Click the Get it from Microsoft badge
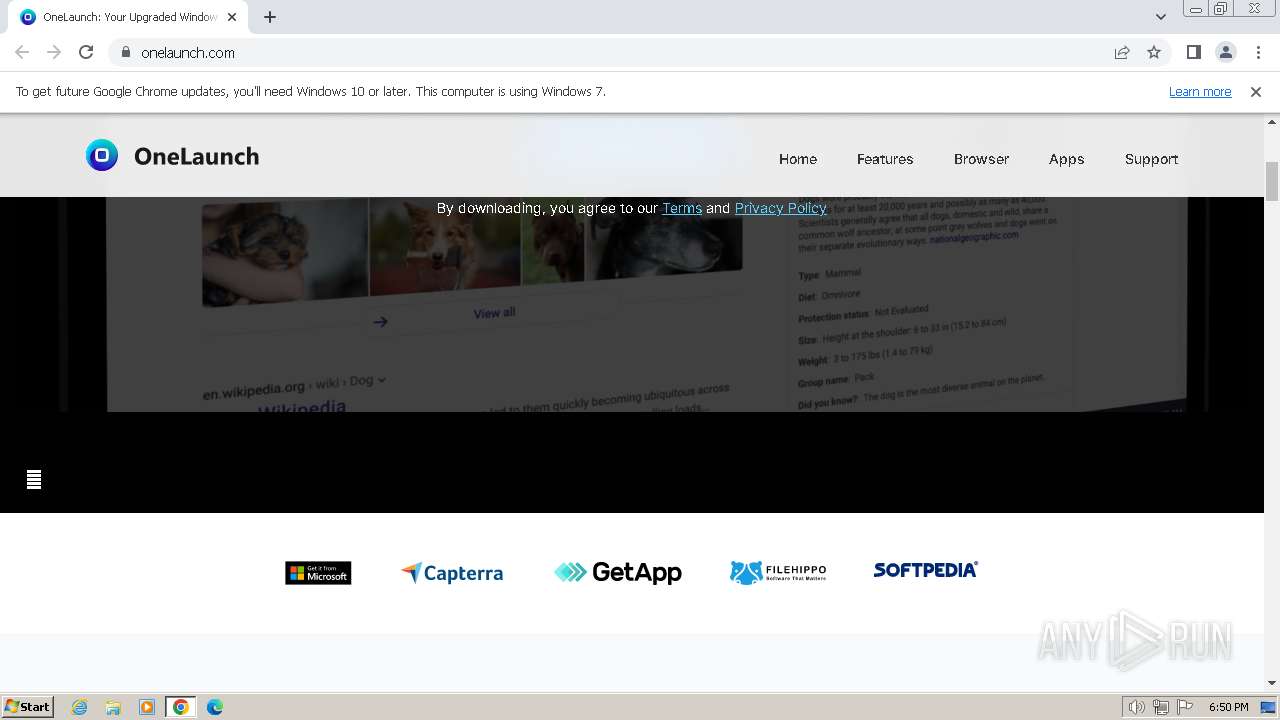The width and height of the screenshot is (1280, 720). coord(318,573)
